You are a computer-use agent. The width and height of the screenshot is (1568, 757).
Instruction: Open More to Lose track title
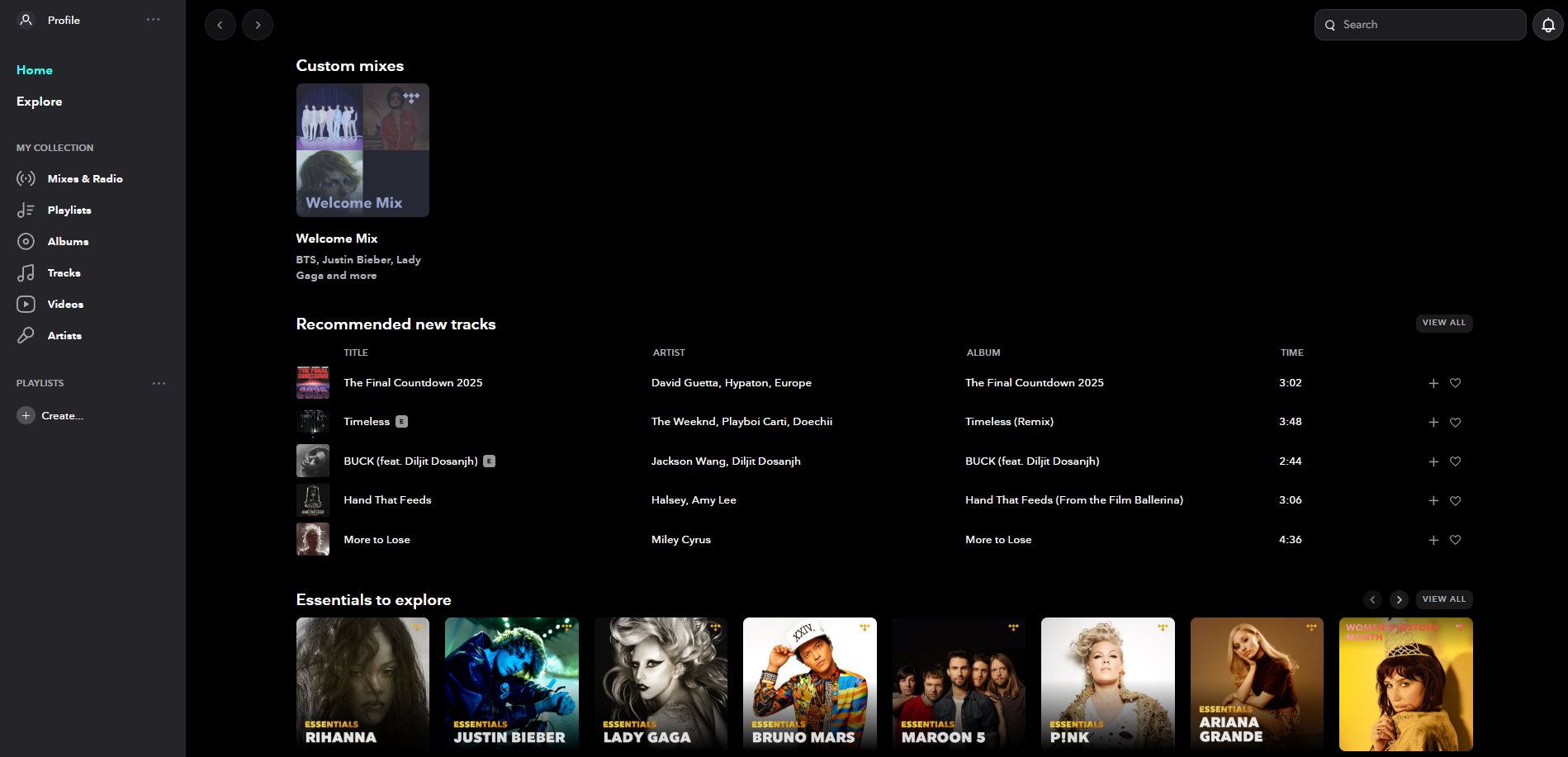coord(377,540)
